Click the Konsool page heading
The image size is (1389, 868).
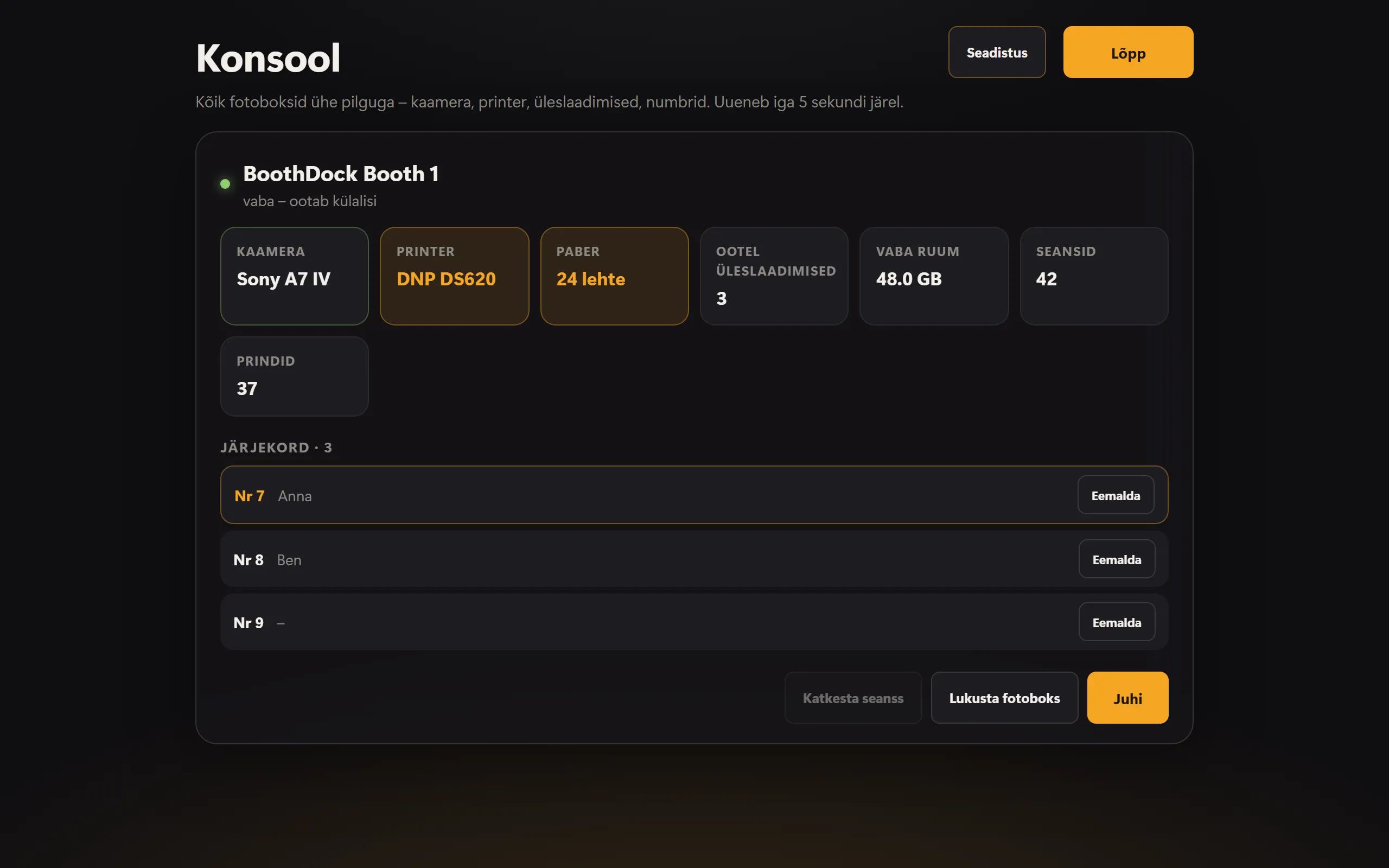coord(268,58)
